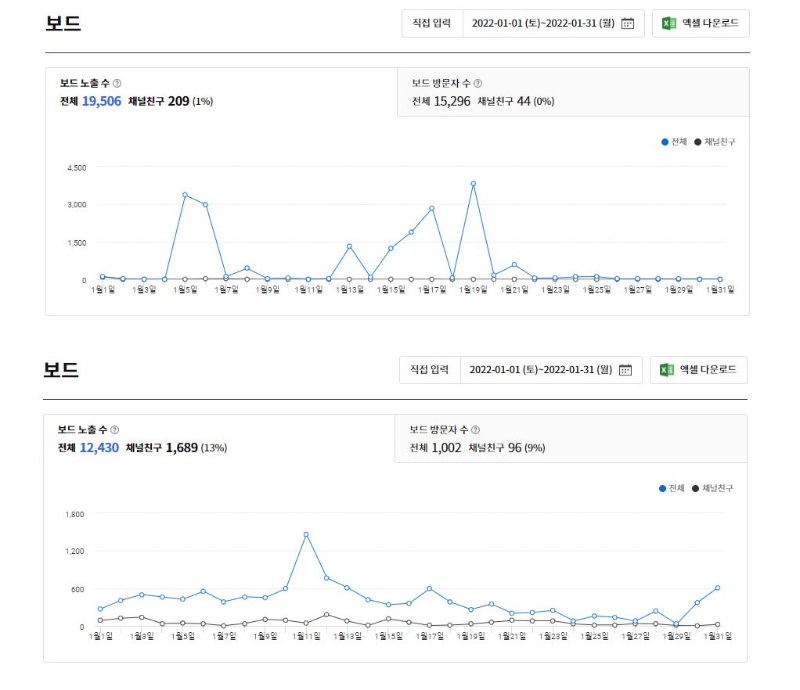The image size is (800, 690).
Task: Click top chart peak point on 1월19일
Action: point(473,184)
